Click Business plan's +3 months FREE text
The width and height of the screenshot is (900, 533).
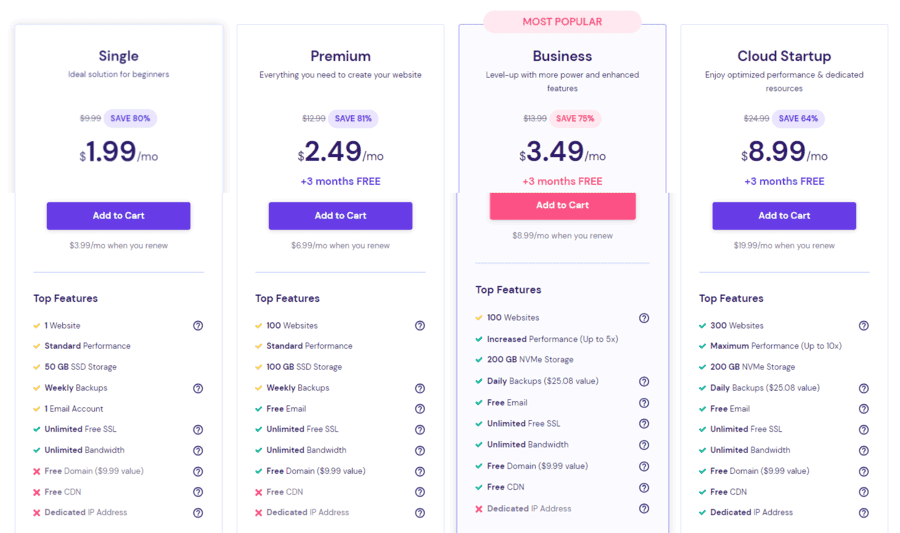(x=562, y=181)
